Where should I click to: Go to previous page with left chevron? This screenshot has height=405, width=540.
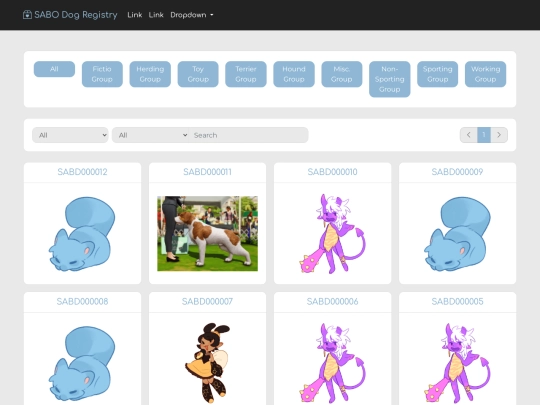[468, 135]
